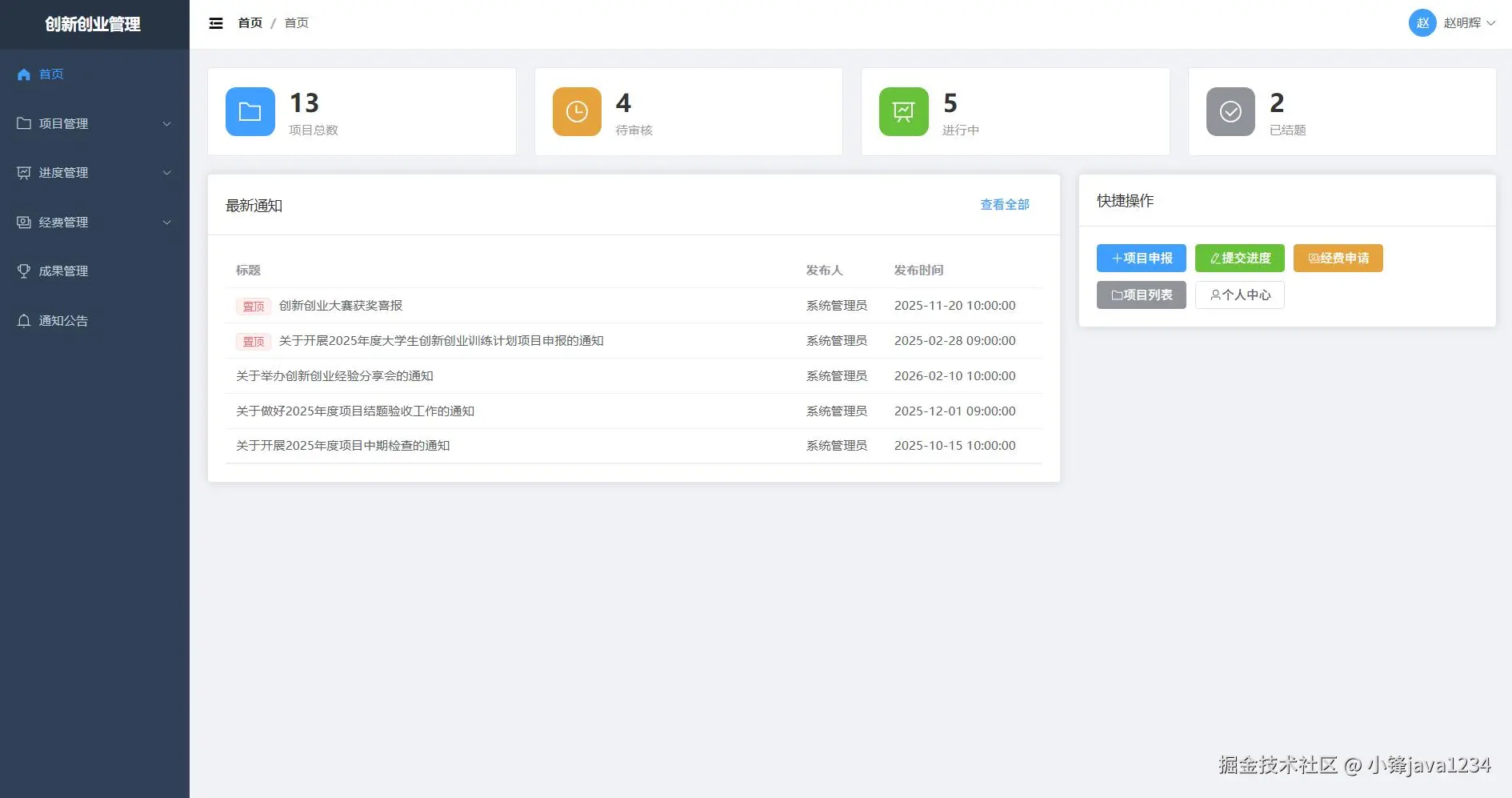Open the 经费管理 sidebar menu
This screenshot has height=798, width=1512.
(x=94, y=222)
